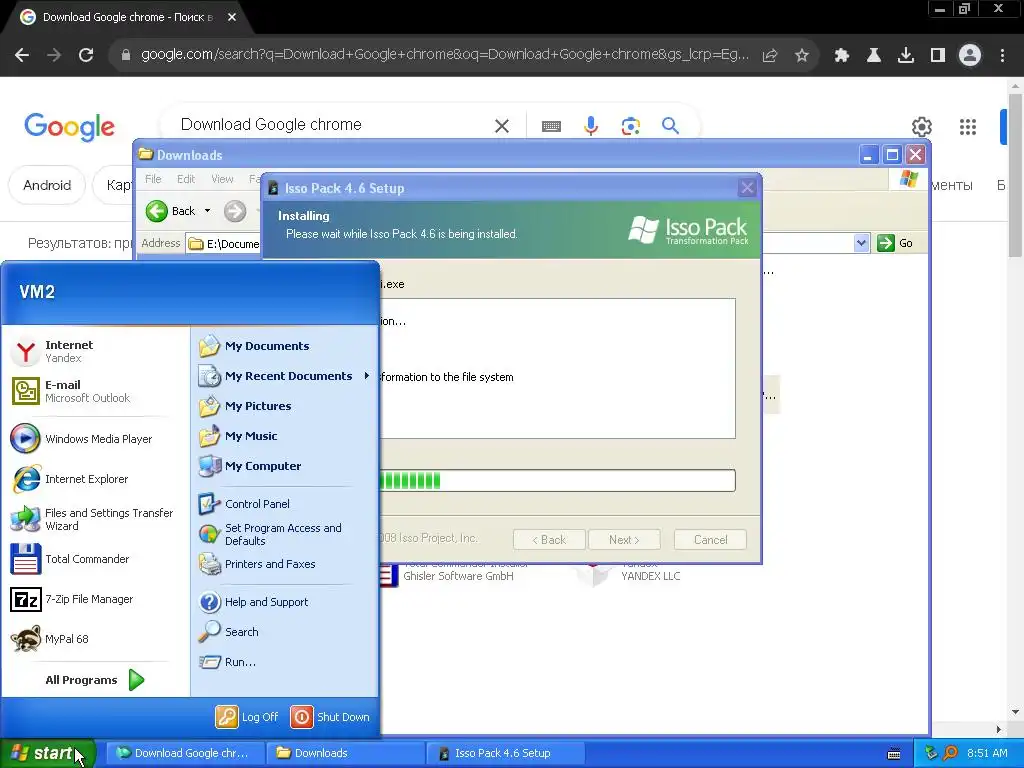Clear the Google search box
The image size is (1024, 768).
[x=502, y=125]
